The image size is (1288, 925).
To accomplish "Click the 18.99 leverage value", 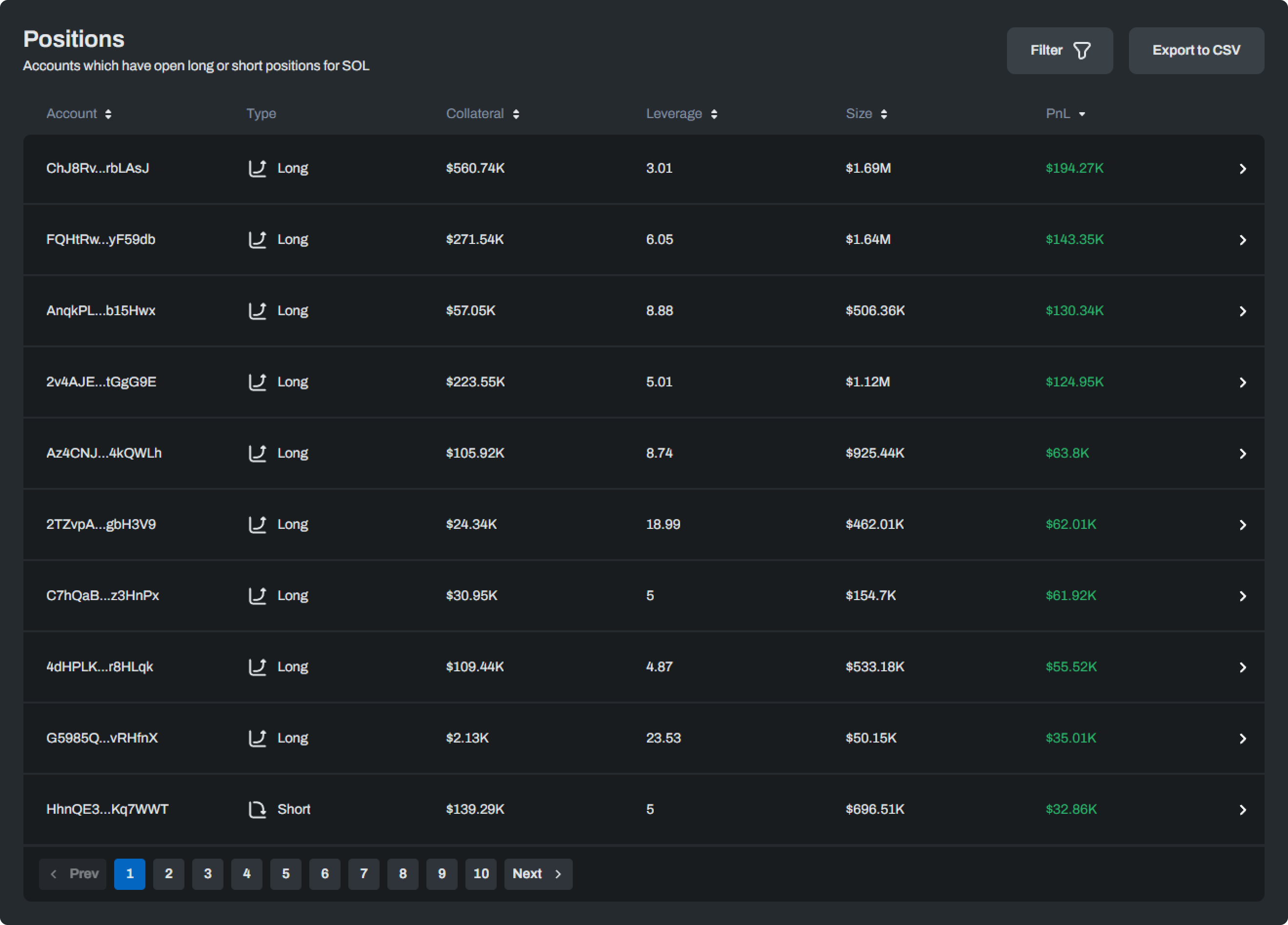I will (x=664, y=524).
